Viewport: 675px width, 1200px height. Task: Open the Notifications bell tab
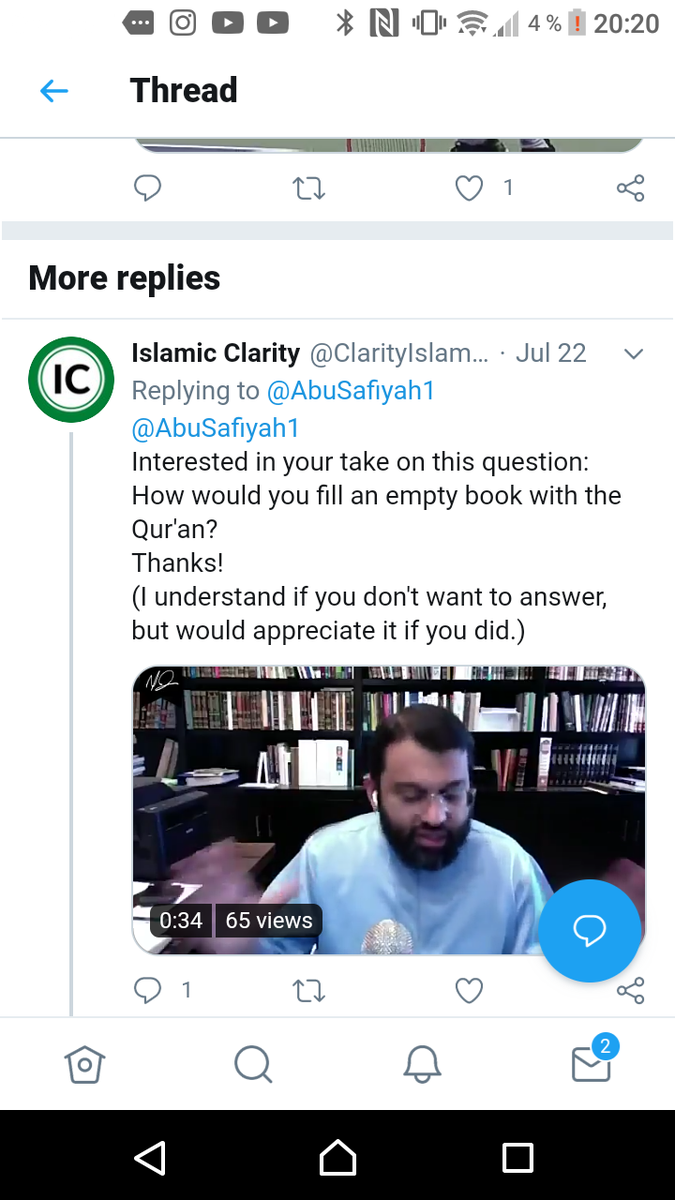(422, 1064)
